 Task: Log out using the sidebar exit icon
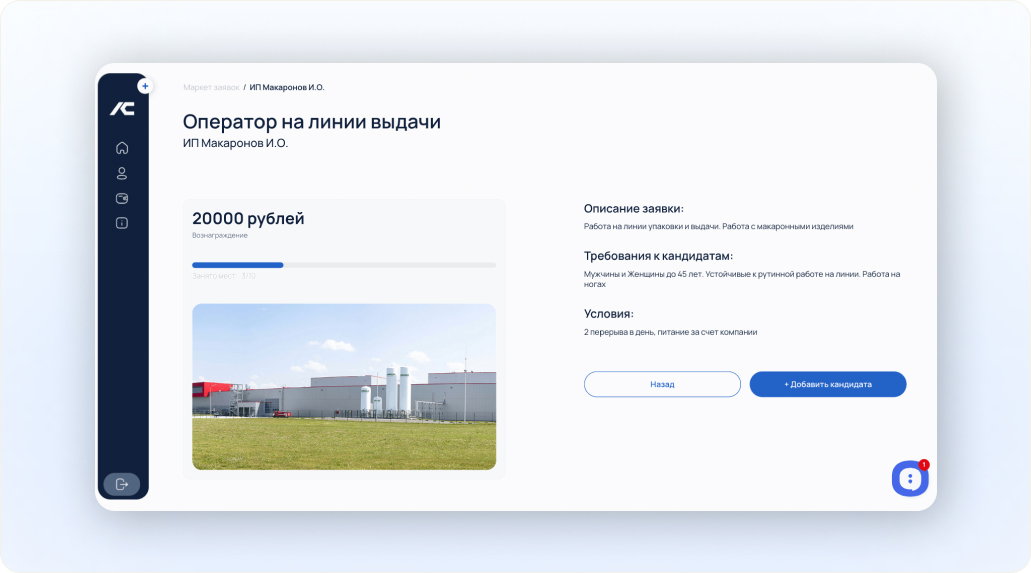coord(122,484)
